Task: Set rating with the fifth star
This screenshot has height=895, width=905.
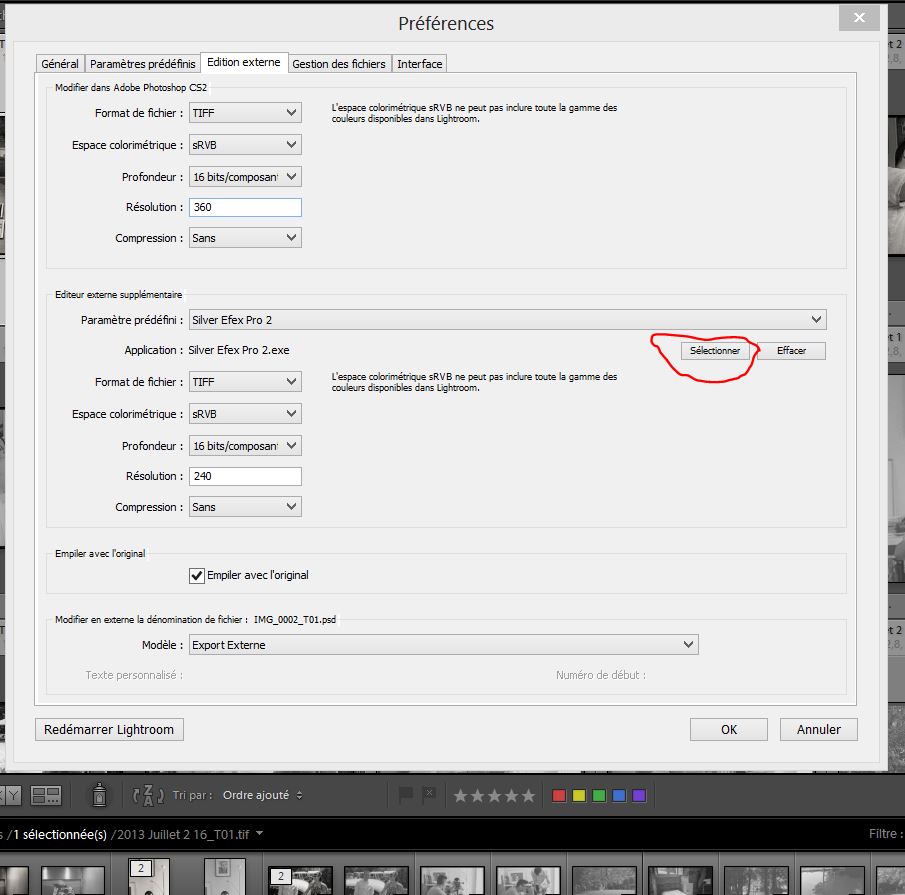Action: pyautogui.click(x=527, y=796)
